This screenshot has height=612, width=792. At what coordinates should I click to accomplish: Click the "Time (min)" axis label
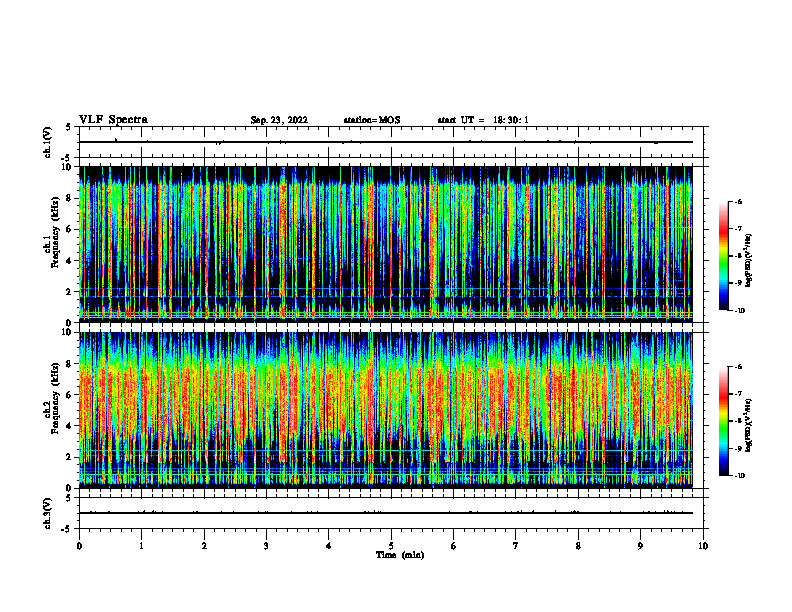[x=400, y=555]
